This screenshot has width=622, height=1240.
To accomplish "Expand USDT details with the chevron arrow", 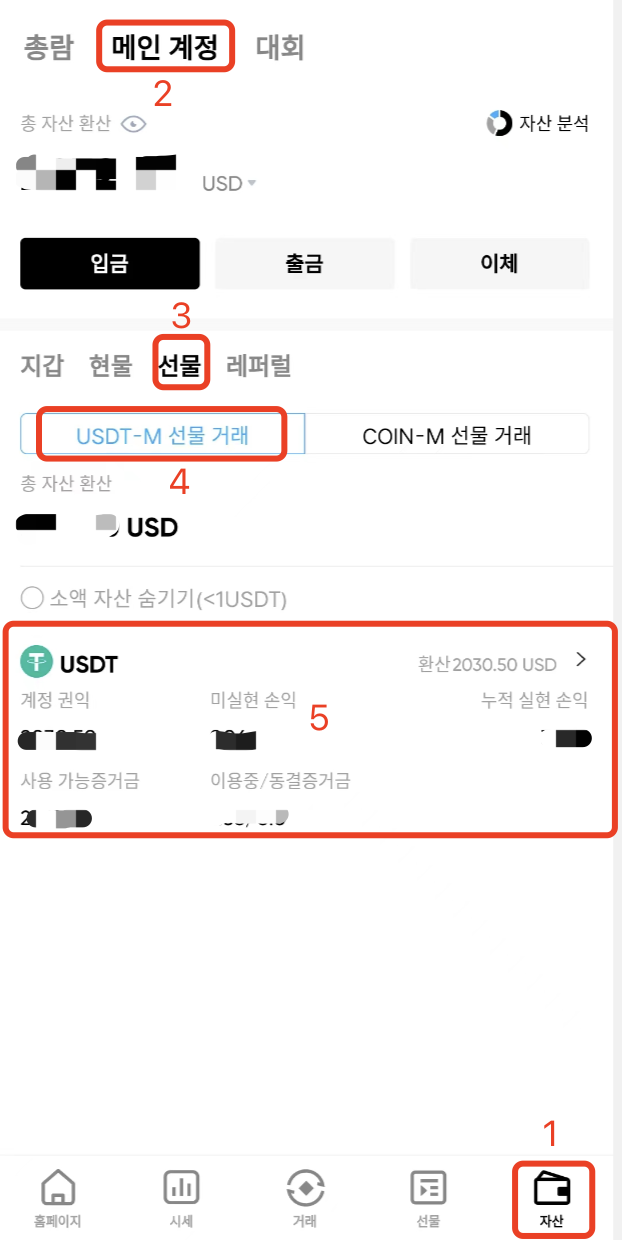I will coord(581,660).
